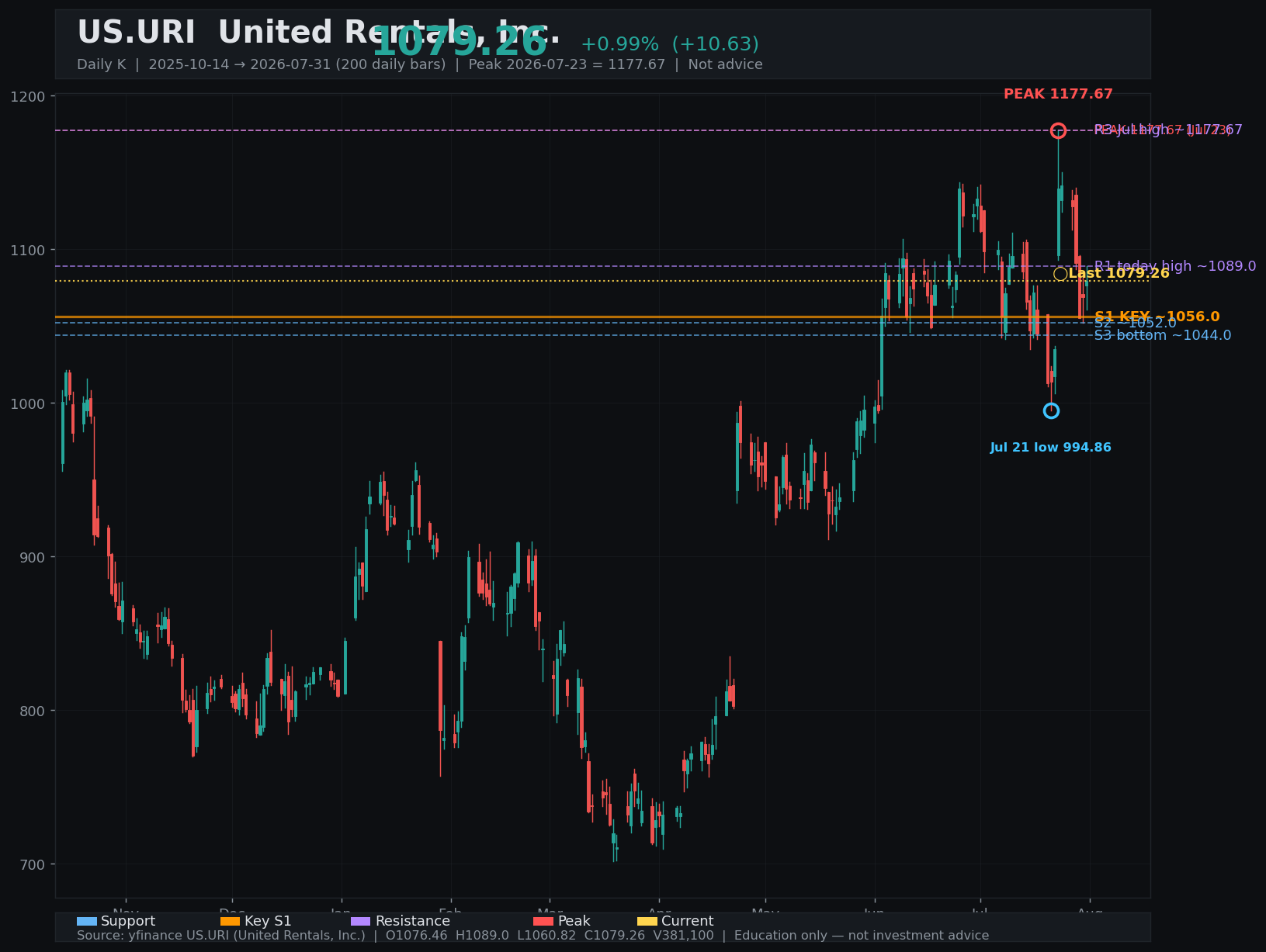
Task: Click the "Peak" legend label
Action: [x=574, y=921]
